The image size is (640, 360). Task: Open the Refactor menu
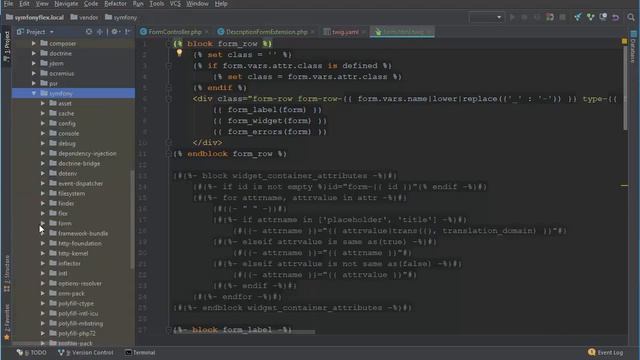pyautogui.click(x=116, y=4)
